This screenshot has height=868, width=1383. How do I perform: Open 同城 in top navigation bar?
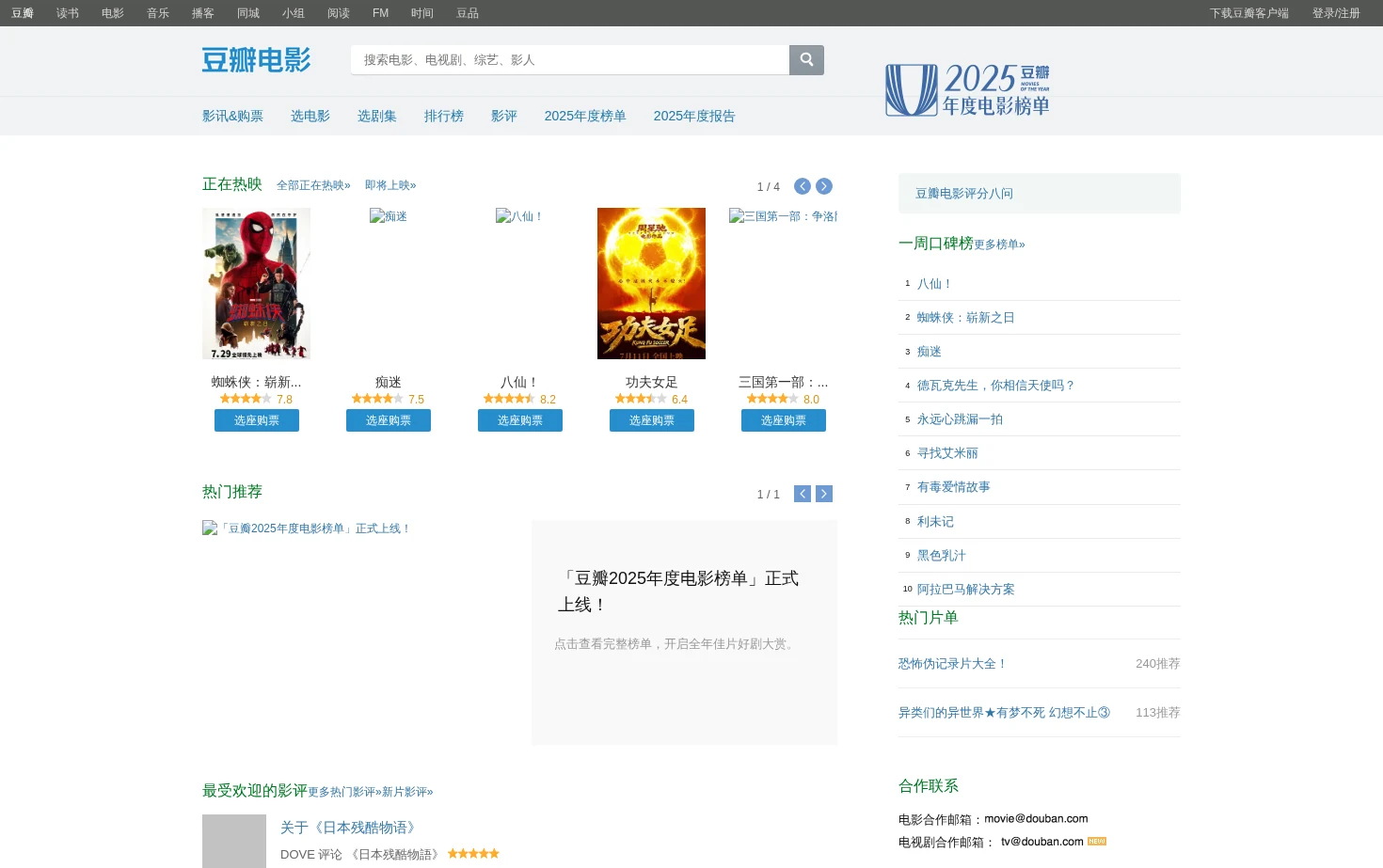coord(248,13)
